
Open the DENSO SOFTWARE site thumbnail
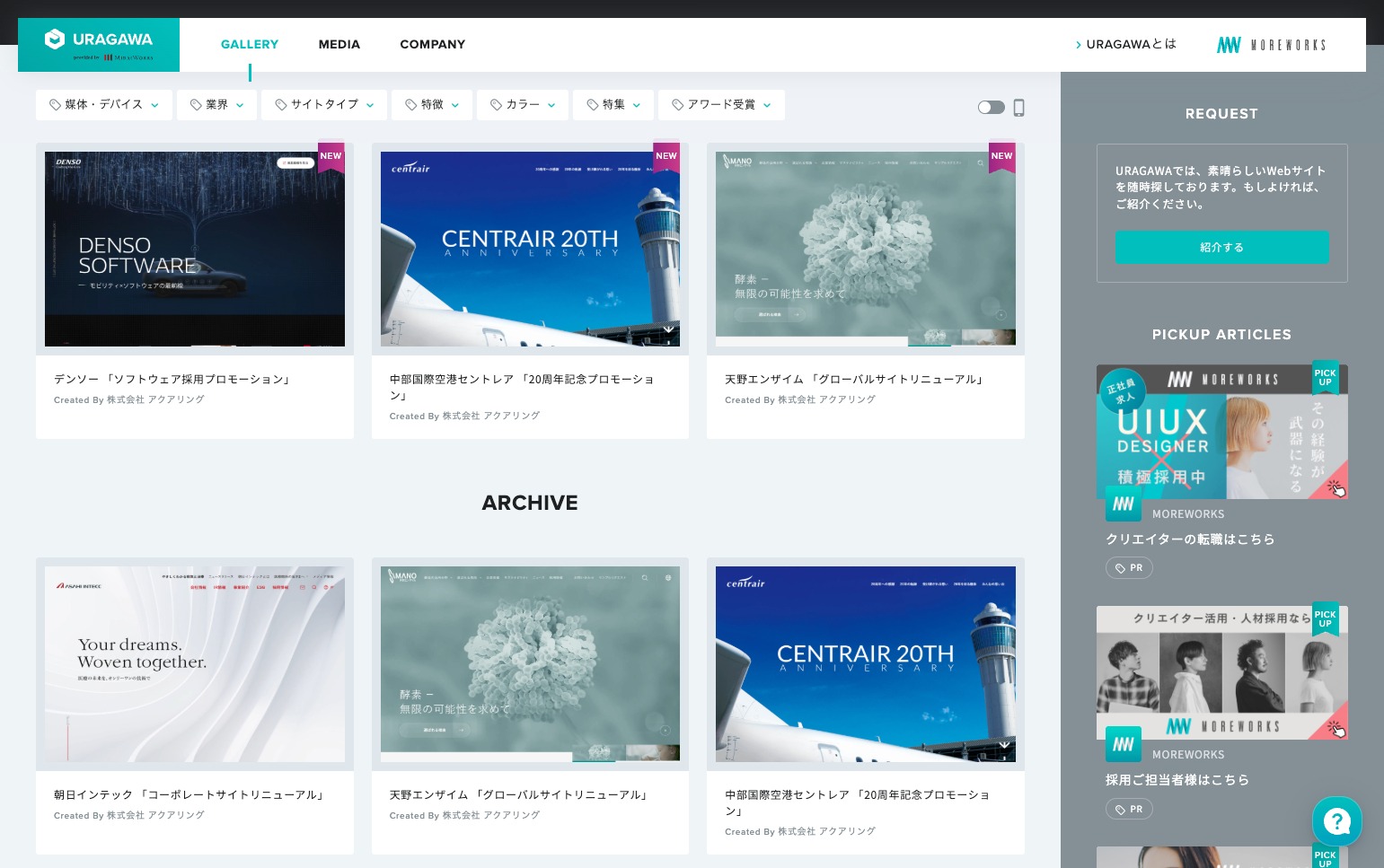(x=195, y=249)
